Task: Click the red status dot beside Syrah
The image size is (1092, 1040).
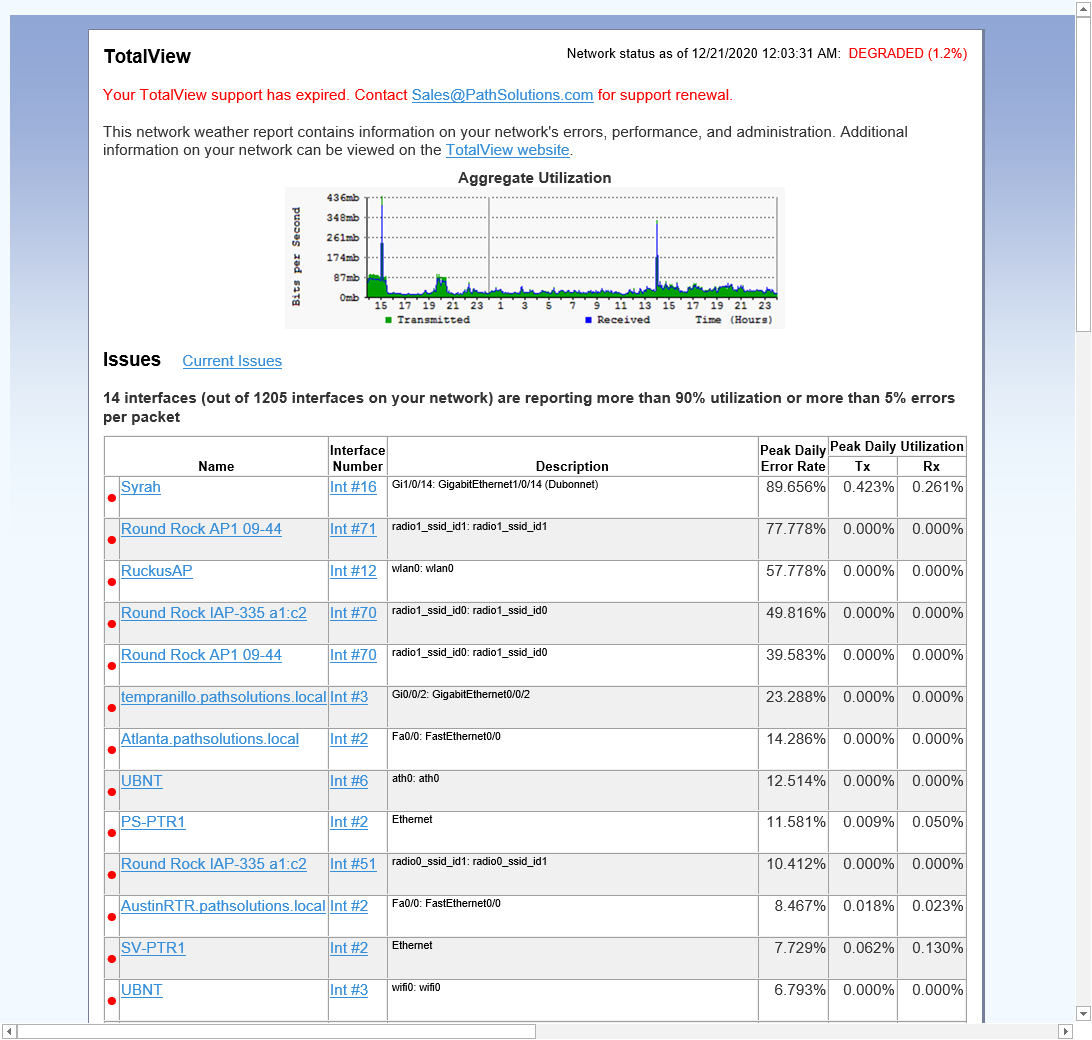Action: pyautogui.click(x=112, y=498)
